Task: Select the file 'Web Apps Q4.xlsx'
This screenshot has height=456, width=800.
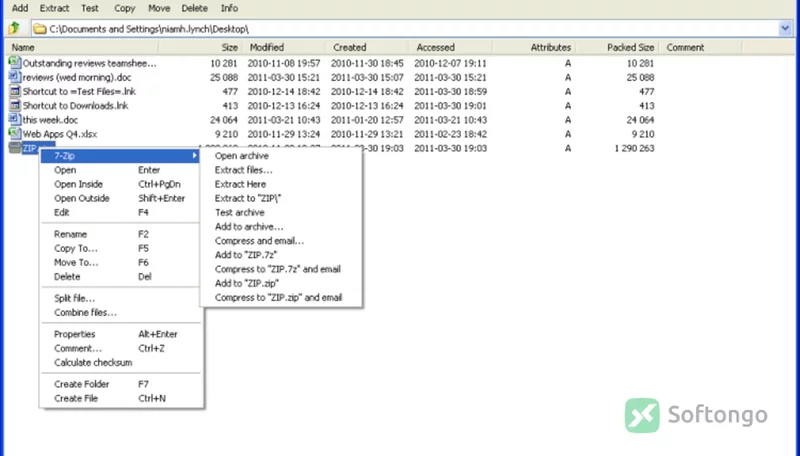Action: [x=60, y=135]
